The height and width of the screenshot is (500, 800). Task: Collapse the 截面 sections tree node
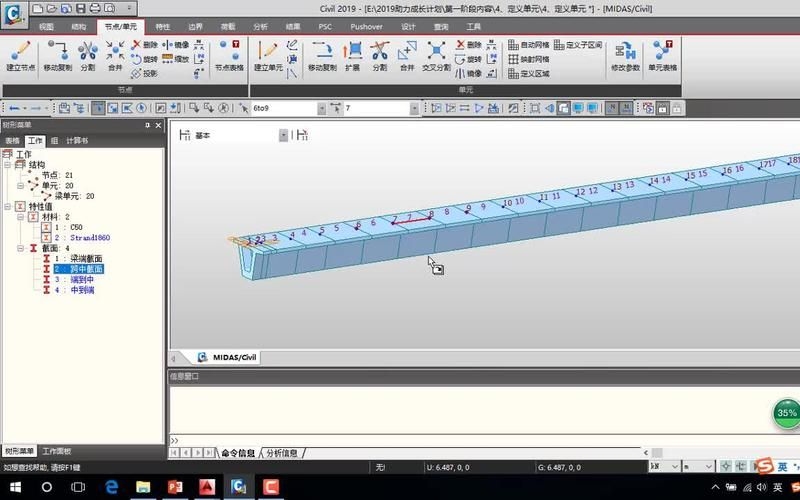coord(20,248)
